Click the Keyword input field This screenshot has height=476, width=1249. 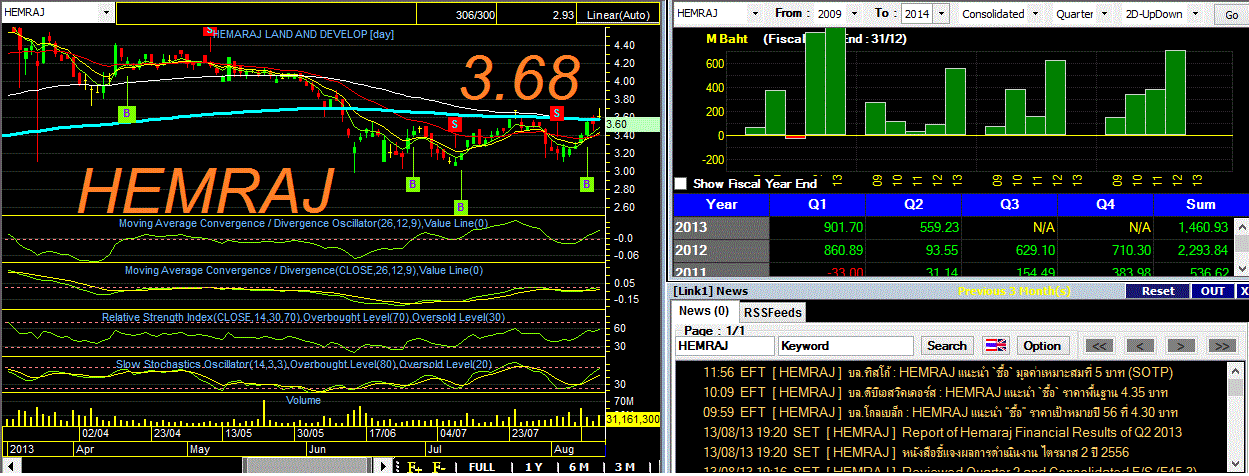846,345
